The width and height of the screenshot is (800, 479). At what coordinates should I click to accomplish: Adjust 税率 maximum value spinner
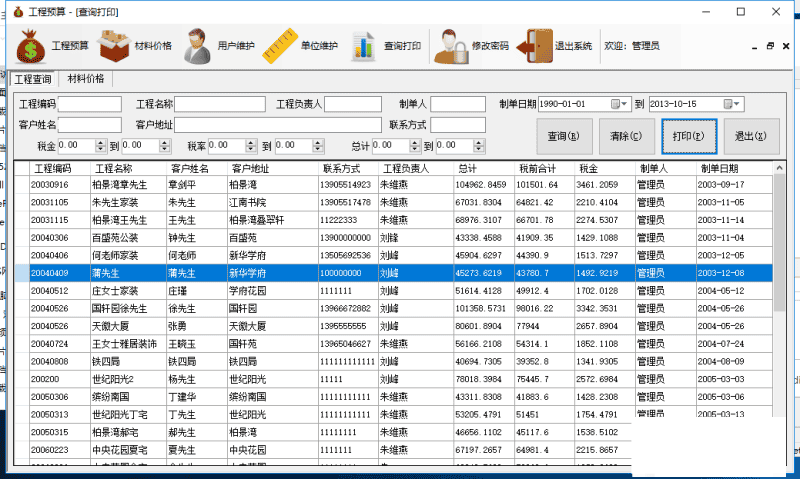[318, 146]
